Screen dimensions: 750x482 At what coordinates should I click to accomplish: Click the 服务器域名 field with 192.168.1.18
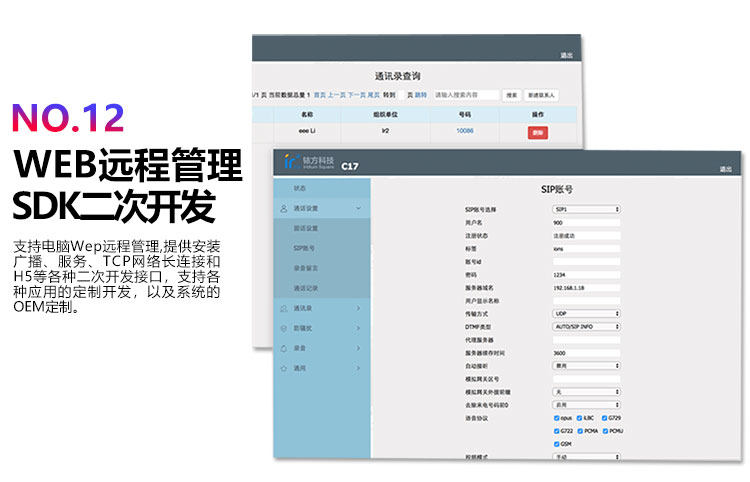point(586,288)
